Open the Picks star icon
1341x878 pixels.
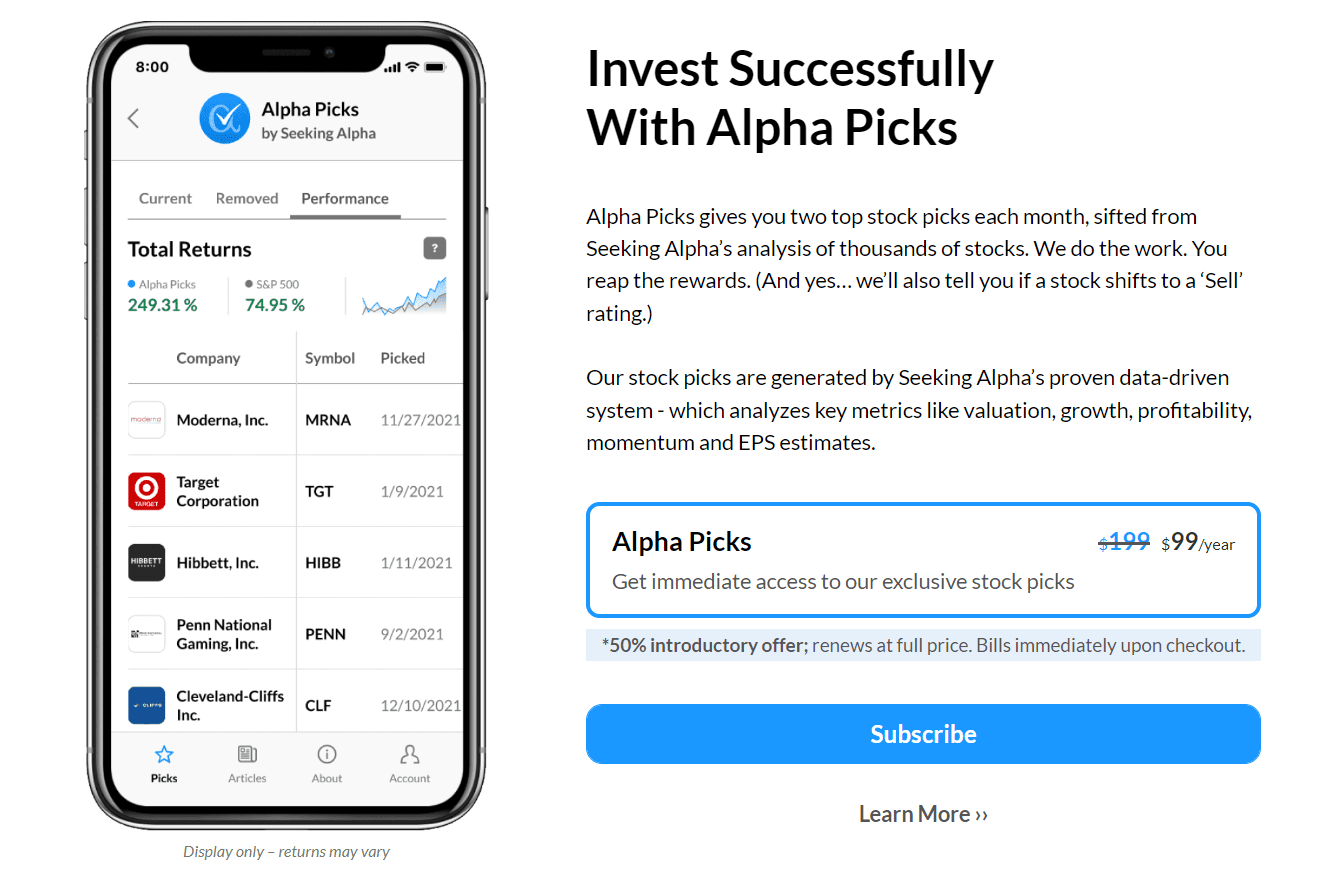(164, 755)
